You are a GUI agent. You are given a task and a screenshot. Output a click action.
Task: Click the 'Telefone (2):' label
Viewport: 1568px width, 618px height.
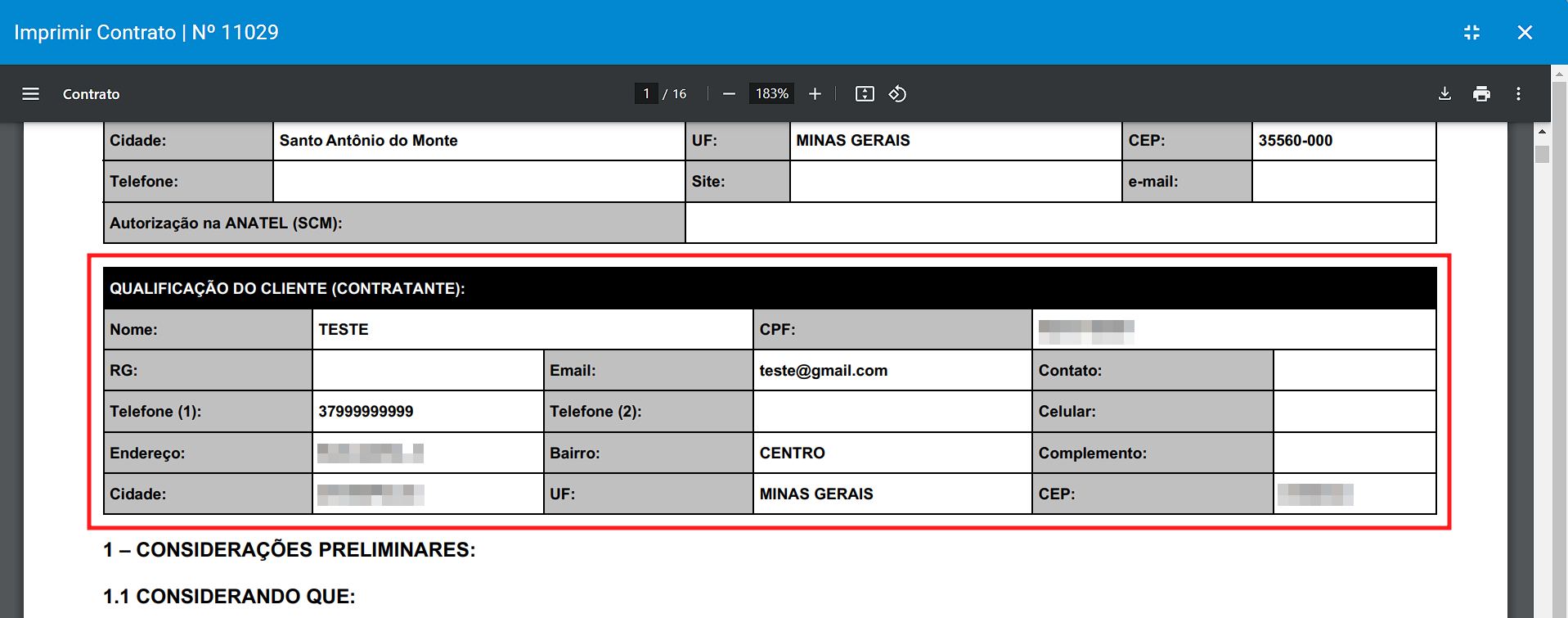(x=595, y=412)
